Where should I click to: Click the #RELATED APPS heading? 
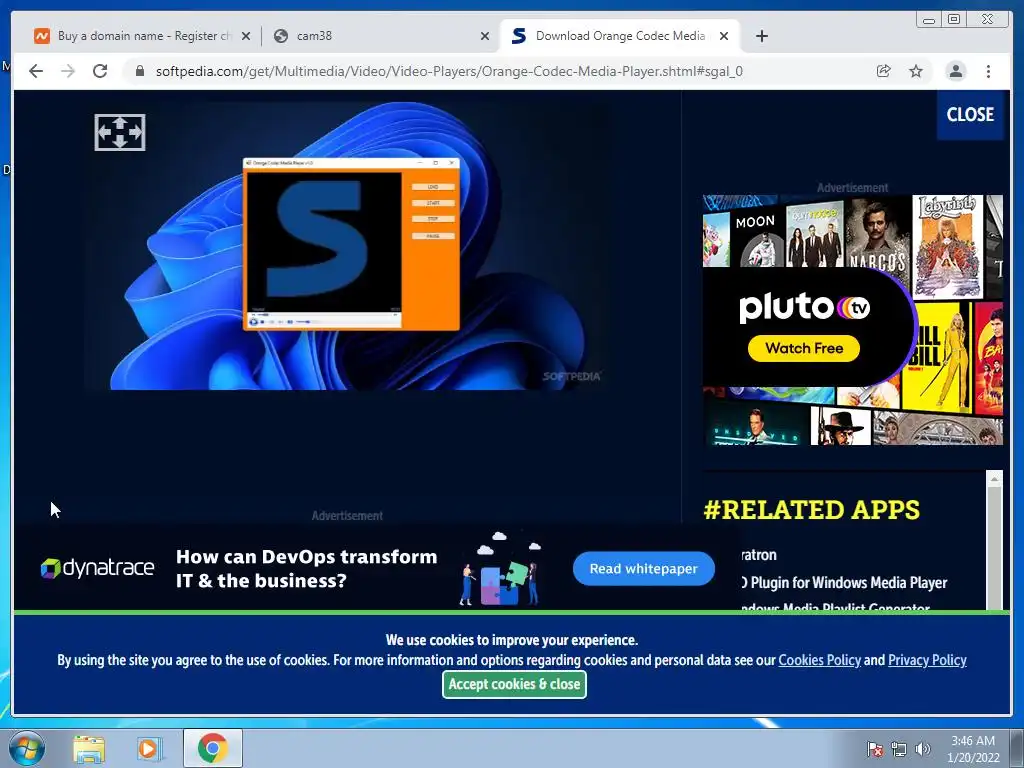(812, 510)
